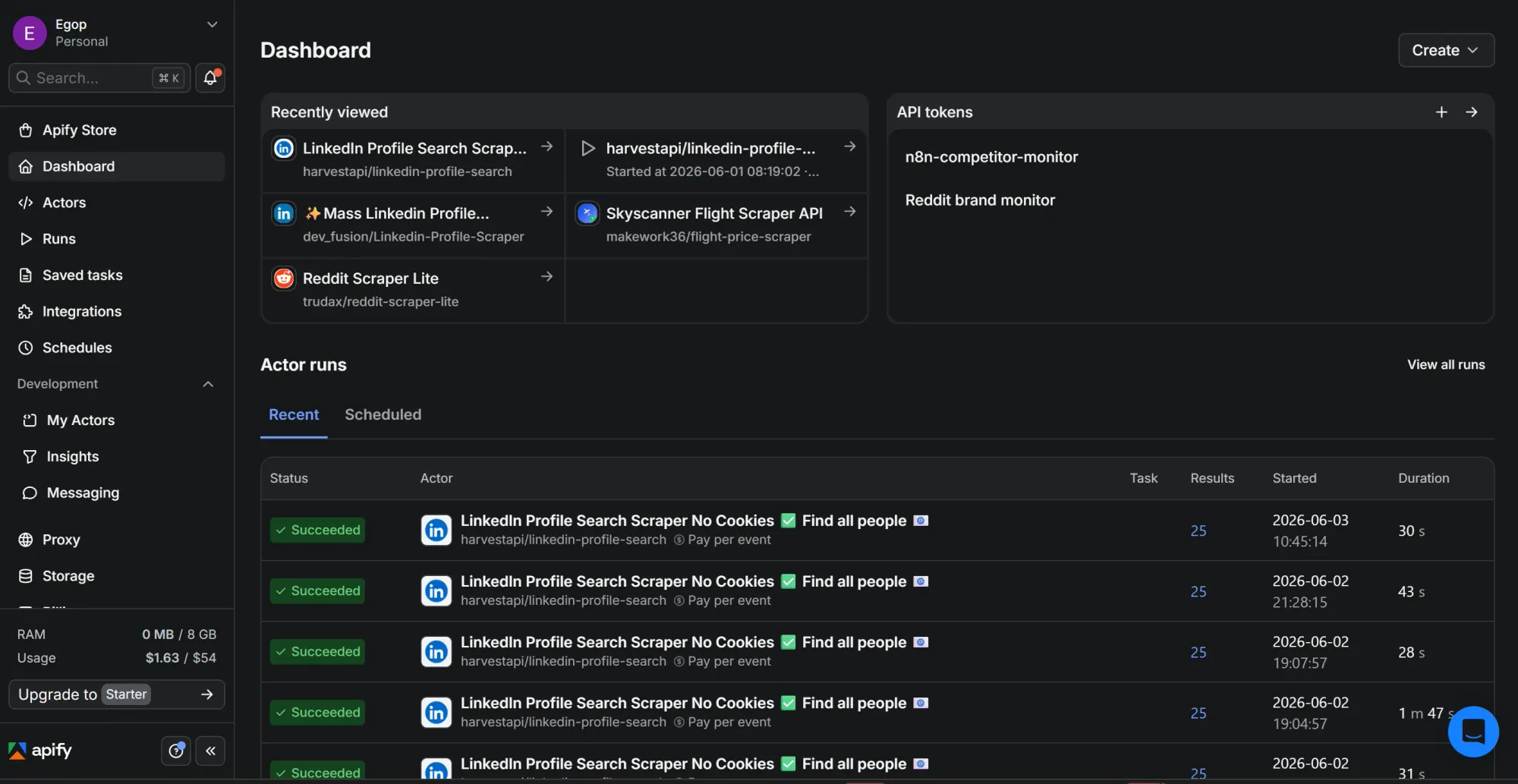Viewport: 1518px width, 784px height.
Task: Select n8n-competitor-monitor token
Action: (991, 157)
